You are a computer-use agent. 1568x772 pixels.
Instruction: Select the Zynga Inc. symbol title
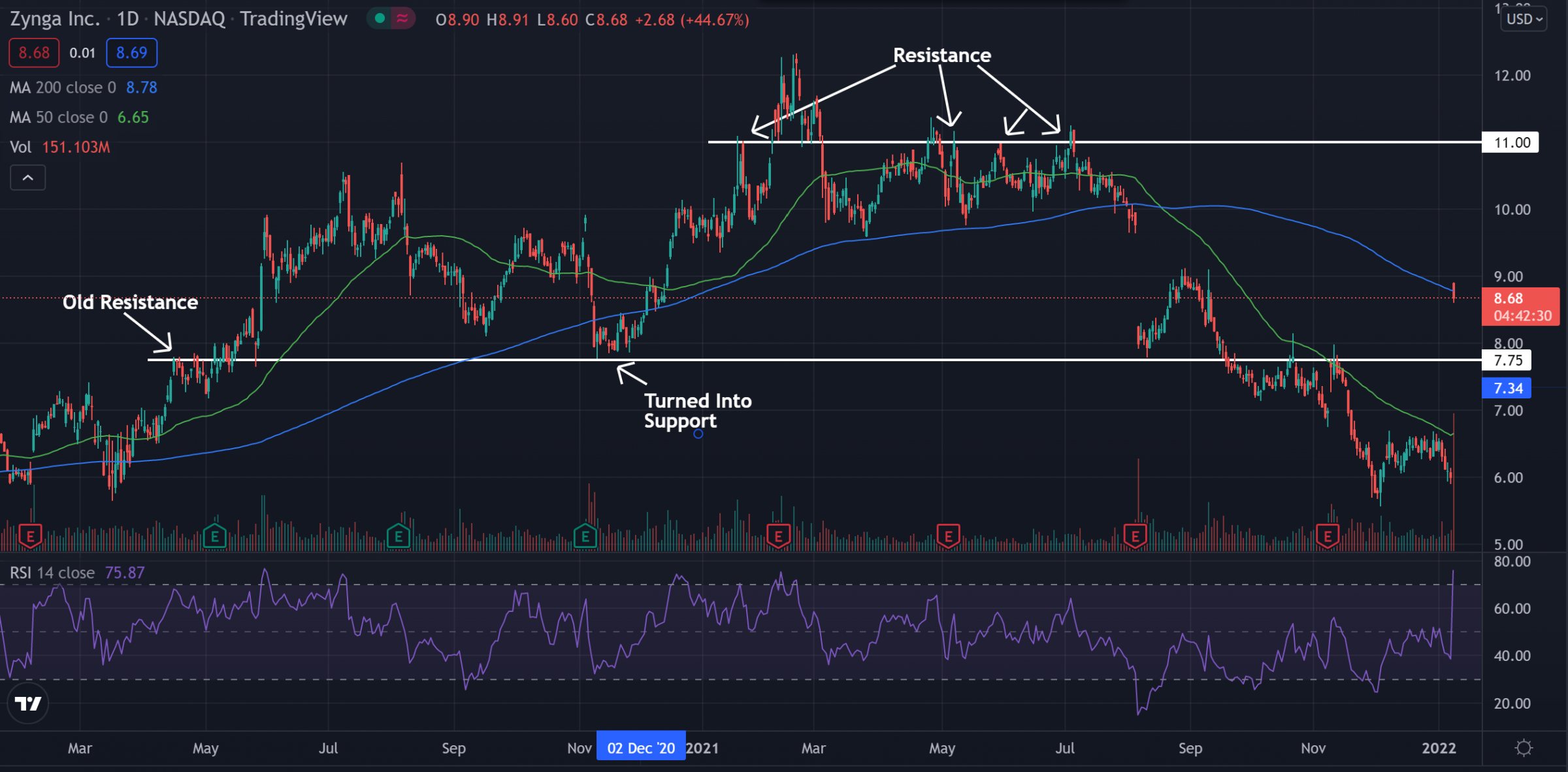(x=55, y=19)
